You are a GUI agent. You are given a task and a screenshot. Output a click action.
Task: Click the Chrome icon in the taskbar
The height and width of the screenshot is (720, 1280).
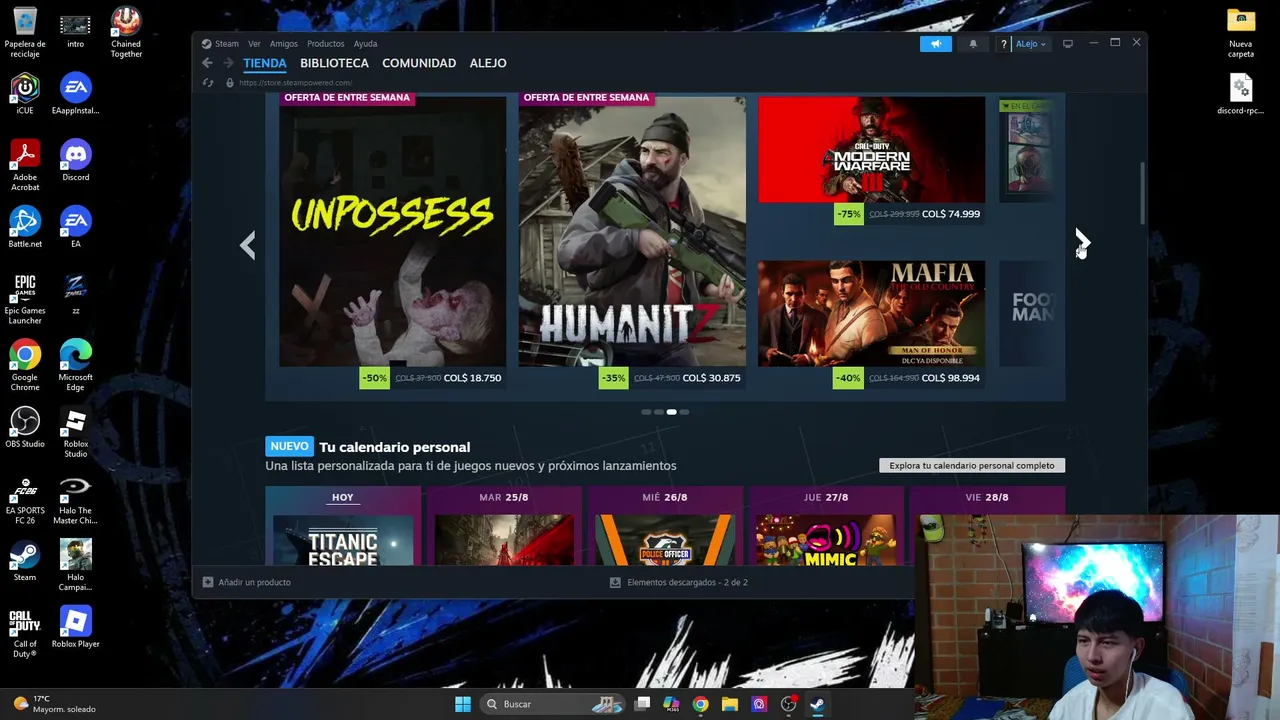(x=700, y=704)
